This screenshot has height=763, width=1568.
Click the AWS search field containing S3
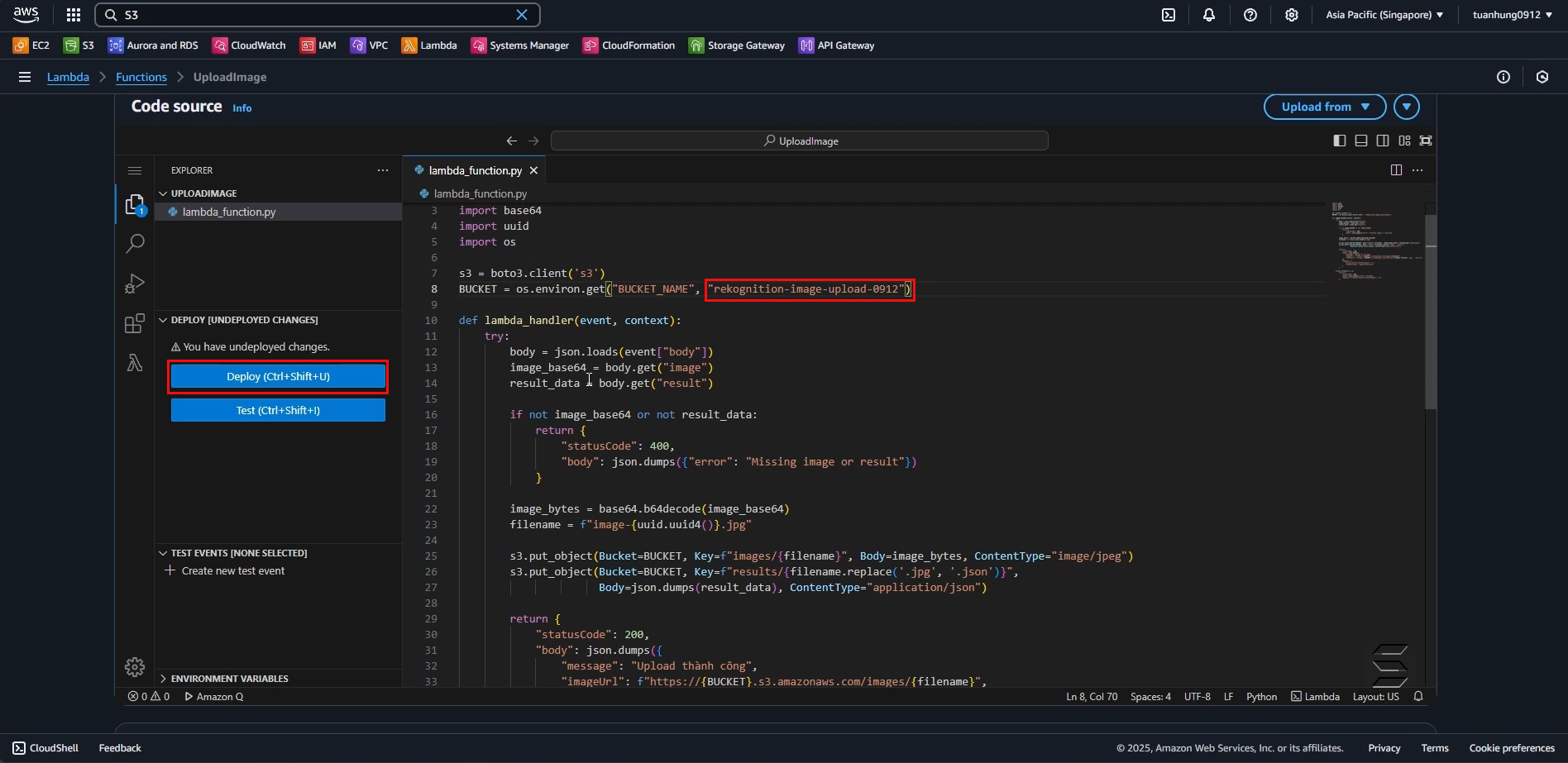click(x=318, y=15)
